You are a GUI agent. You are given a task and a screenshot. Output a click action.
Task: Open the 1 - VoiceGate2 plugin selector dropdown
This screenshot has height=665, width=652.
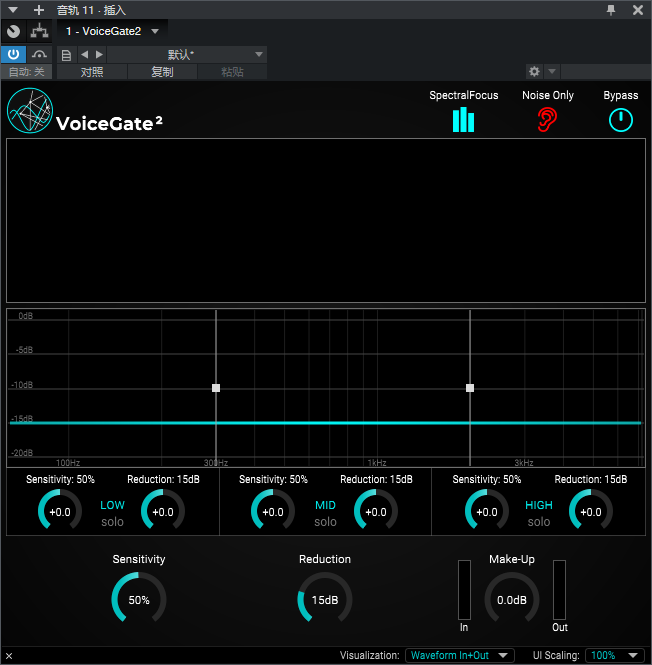112,31
